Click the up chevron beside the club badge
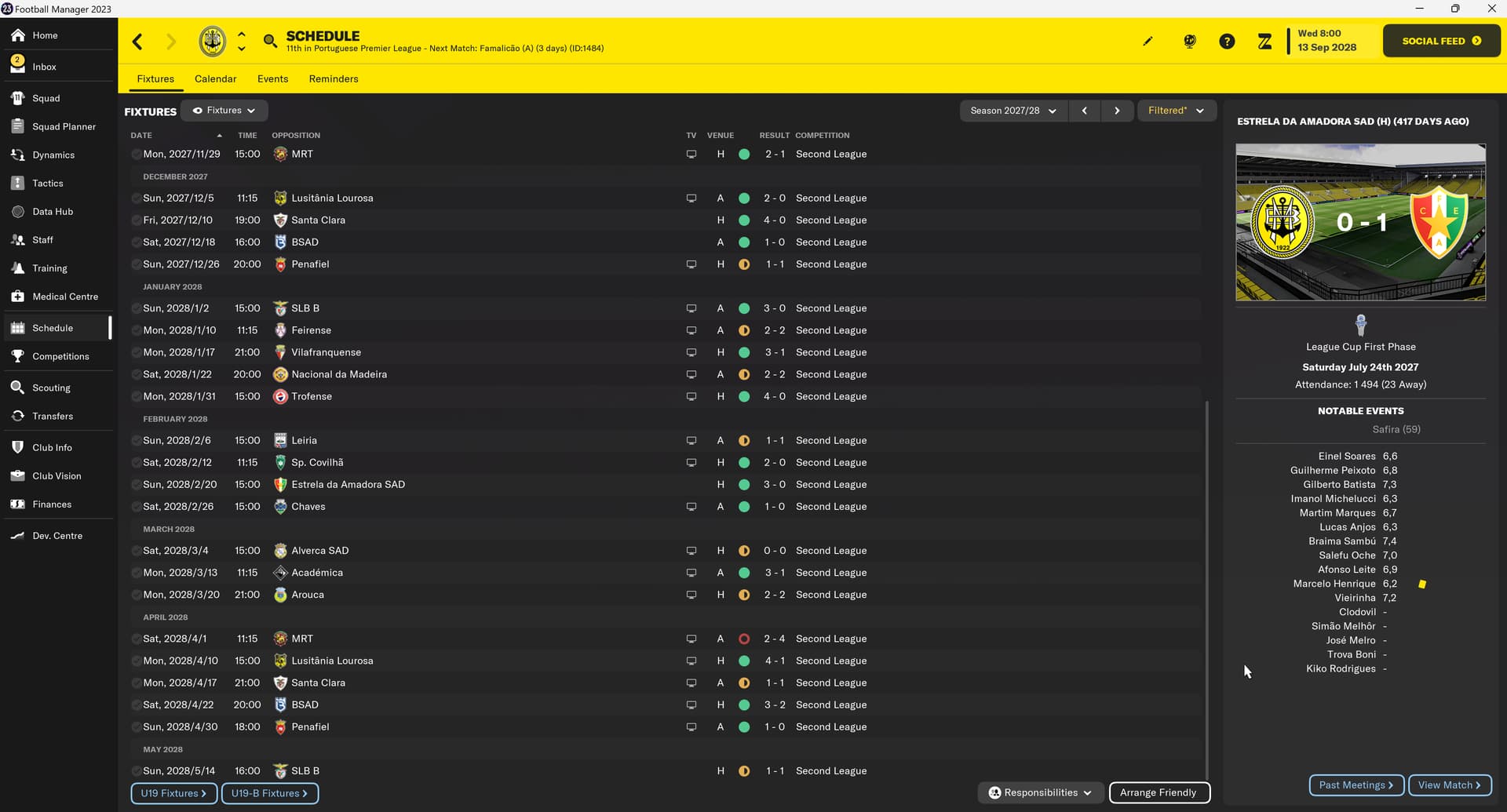 [x=242, y=35]
